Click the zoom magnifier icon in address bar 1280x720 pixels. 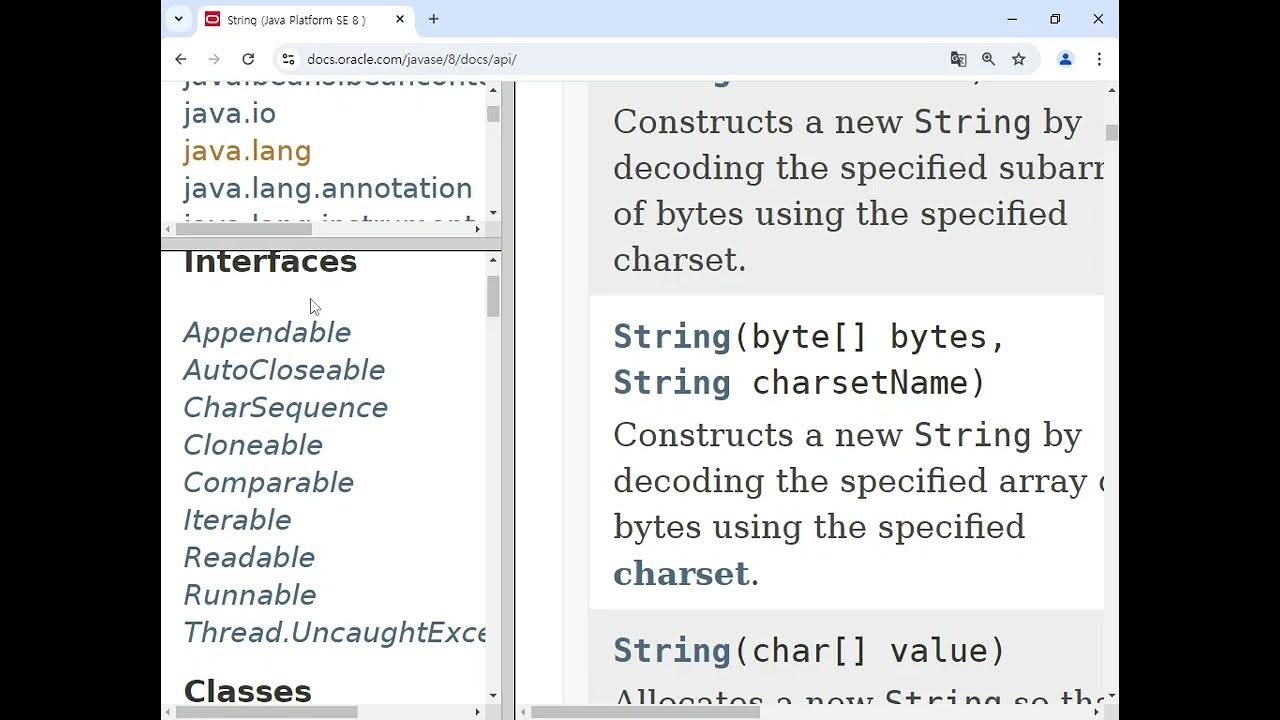click(x=988, y=59)
